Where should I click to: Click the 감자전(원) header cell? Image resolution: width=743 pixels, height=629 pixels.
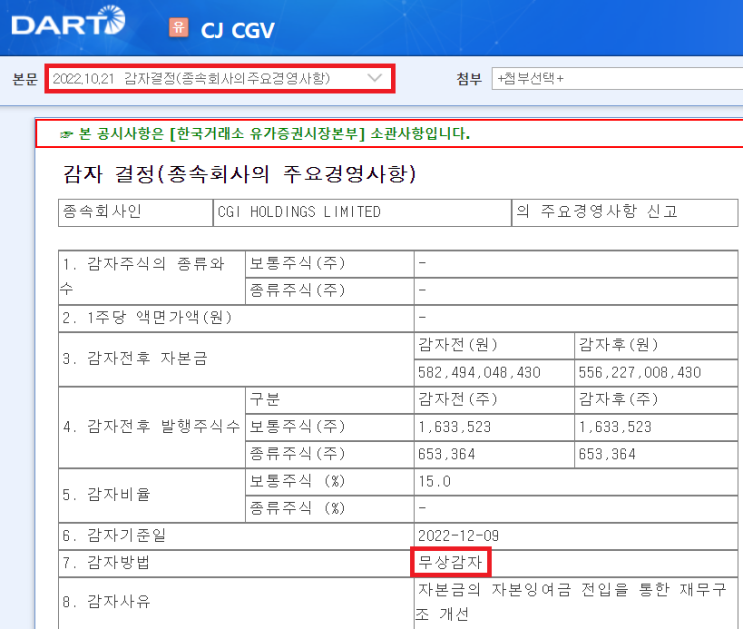pyautogui.click(x=494, y=346)
